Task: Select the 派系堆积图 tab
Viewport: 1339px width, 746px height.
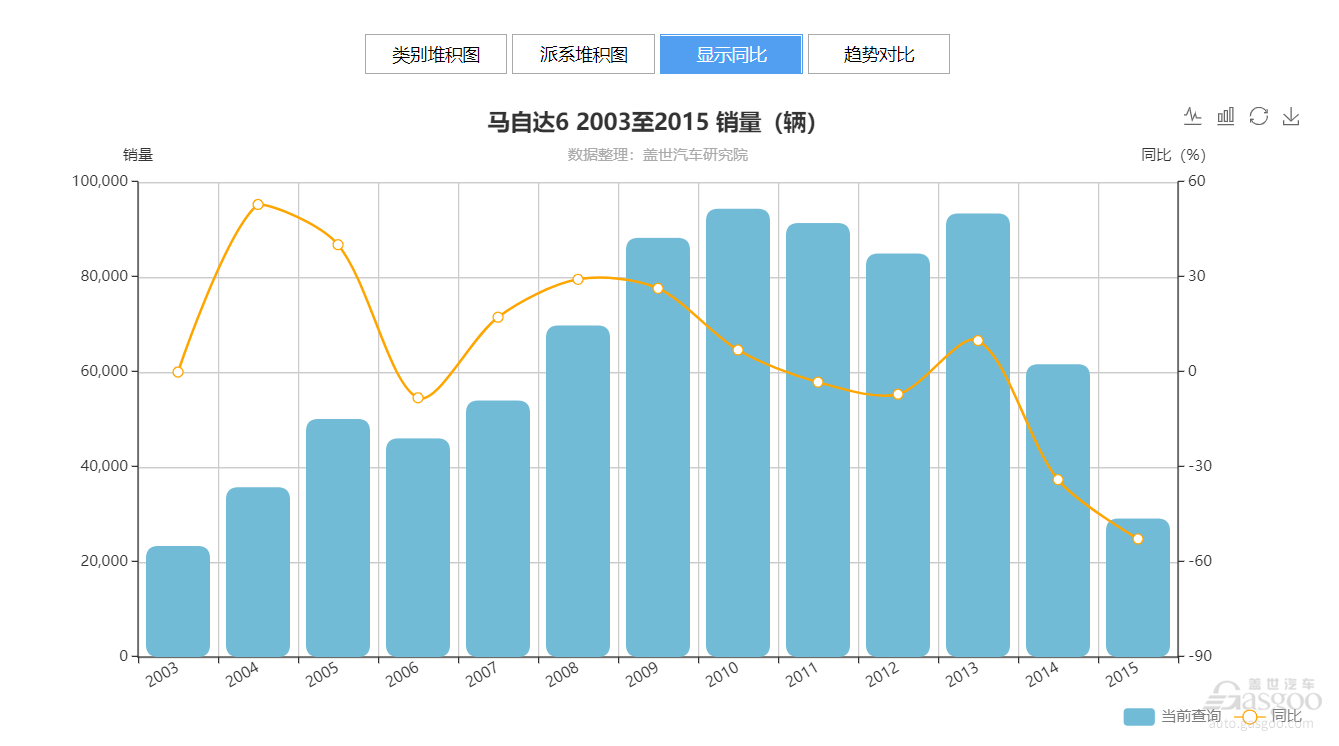Action: coord(583,54)
